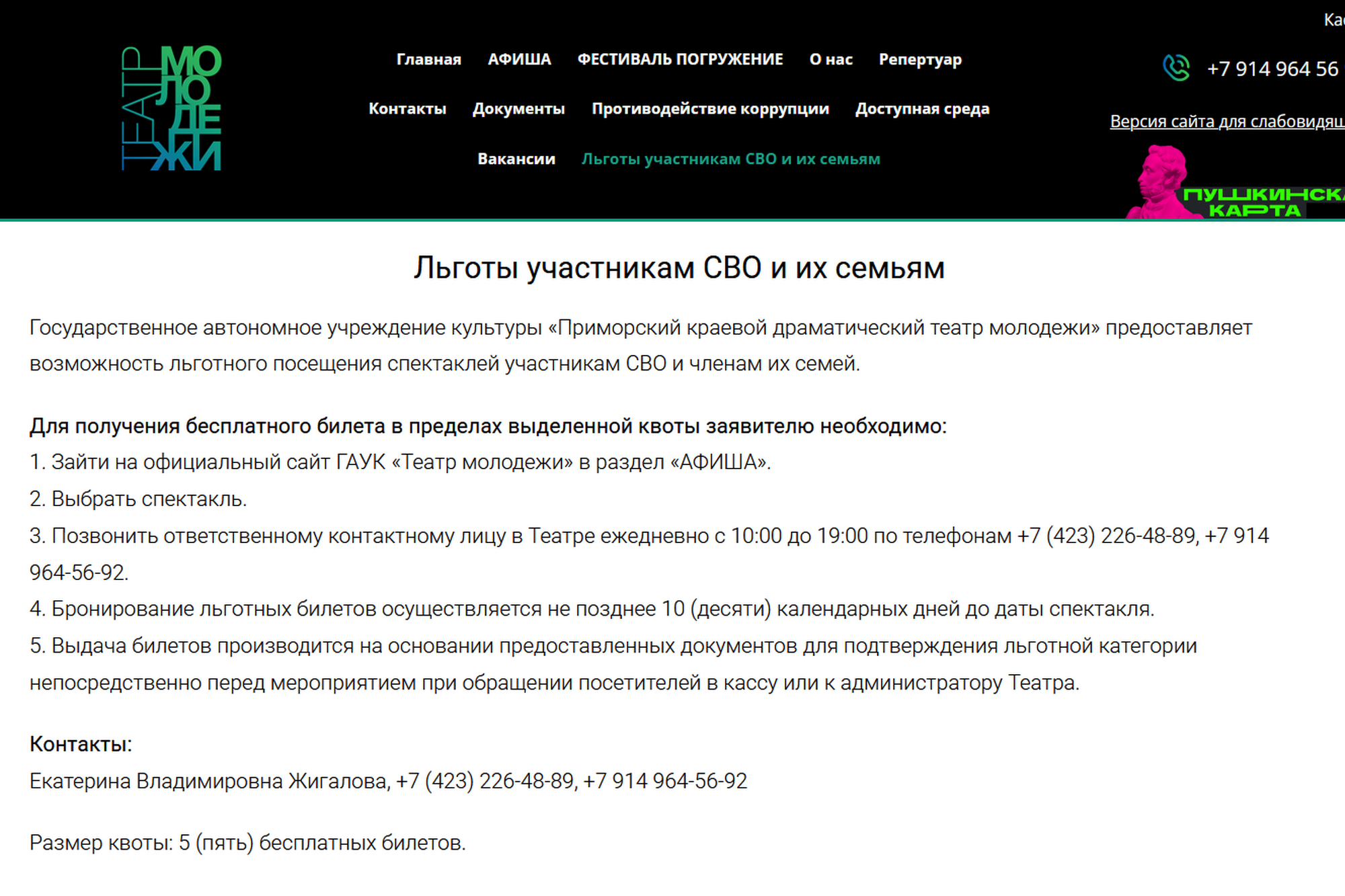Open Противодействие коррупции page

click(x=710, y=109)
